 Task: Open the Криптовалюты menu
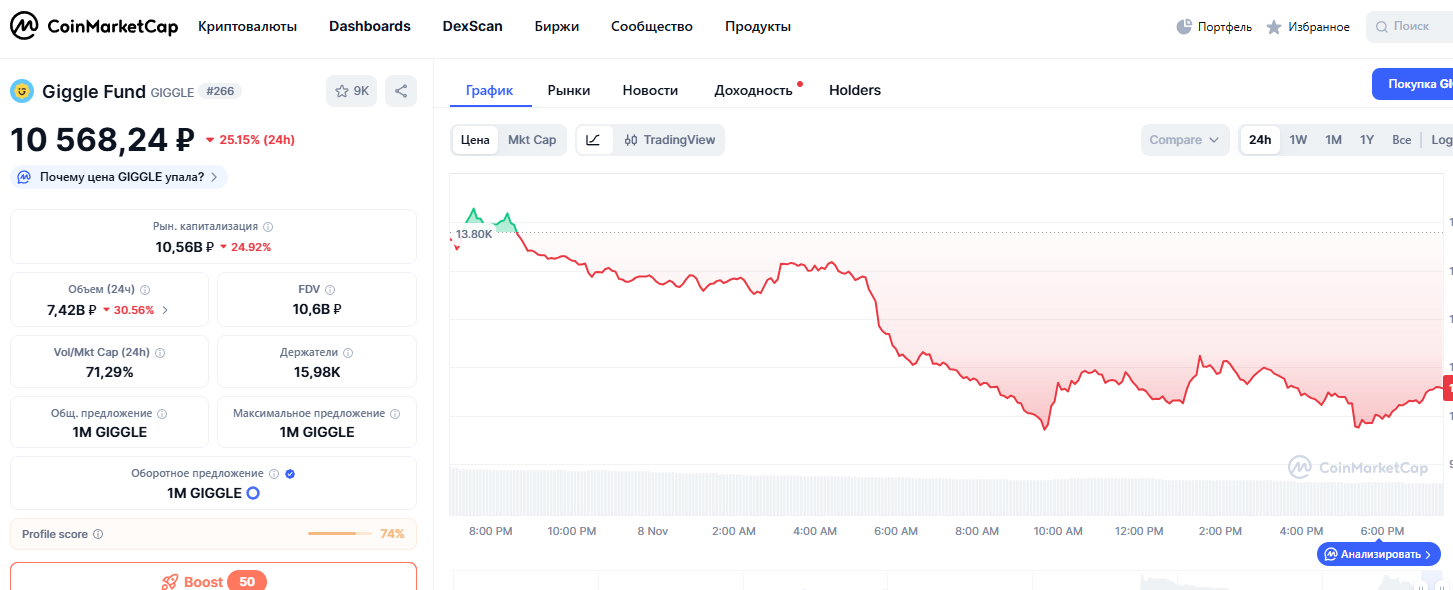coord(247,27)
